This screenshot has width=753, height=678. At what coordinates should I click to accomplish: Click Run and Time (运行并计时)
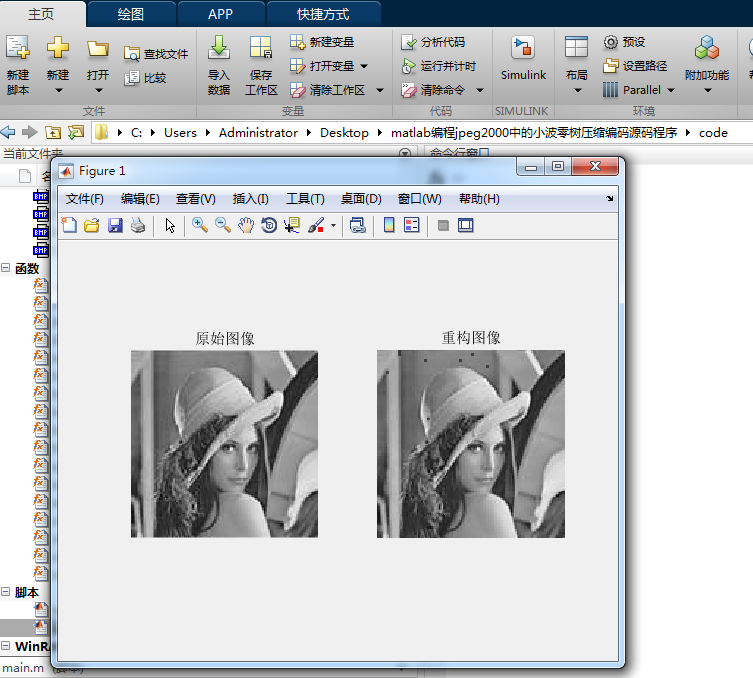(x=438, y=66)
